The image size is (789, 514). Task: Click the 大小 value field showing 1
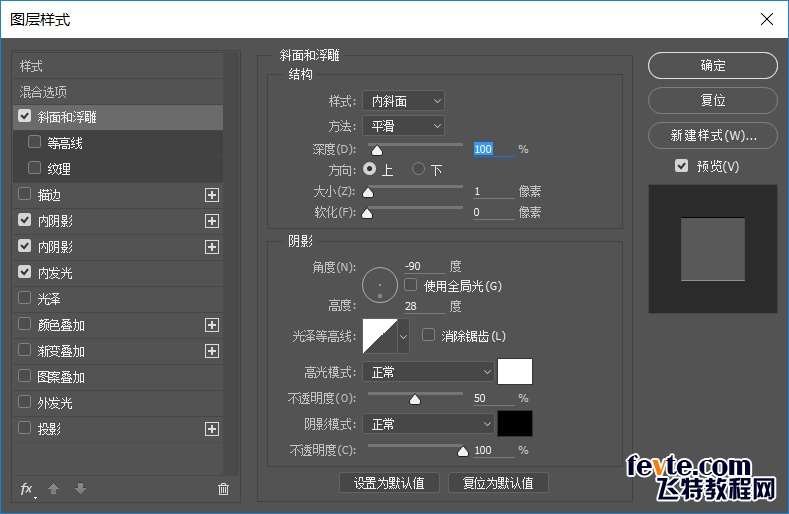point(493,191)
